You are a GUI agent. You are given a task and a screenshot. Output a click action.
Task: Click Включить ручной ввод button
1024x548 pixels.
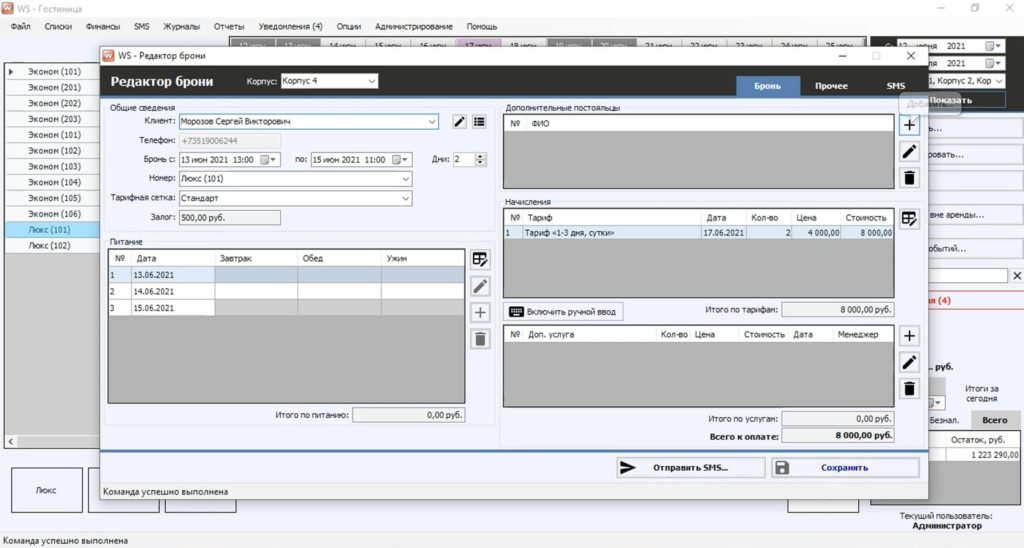click(x=563, y=312)
